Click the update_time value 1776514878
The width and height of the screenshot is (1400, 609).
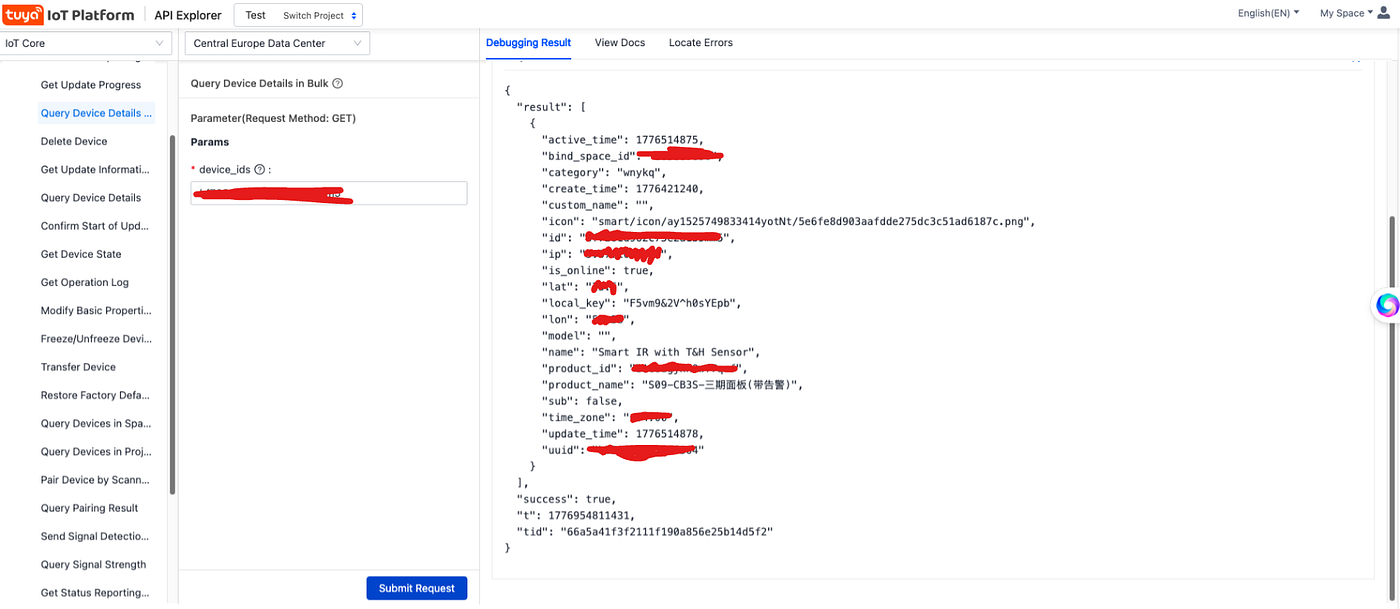click(669, 433)
